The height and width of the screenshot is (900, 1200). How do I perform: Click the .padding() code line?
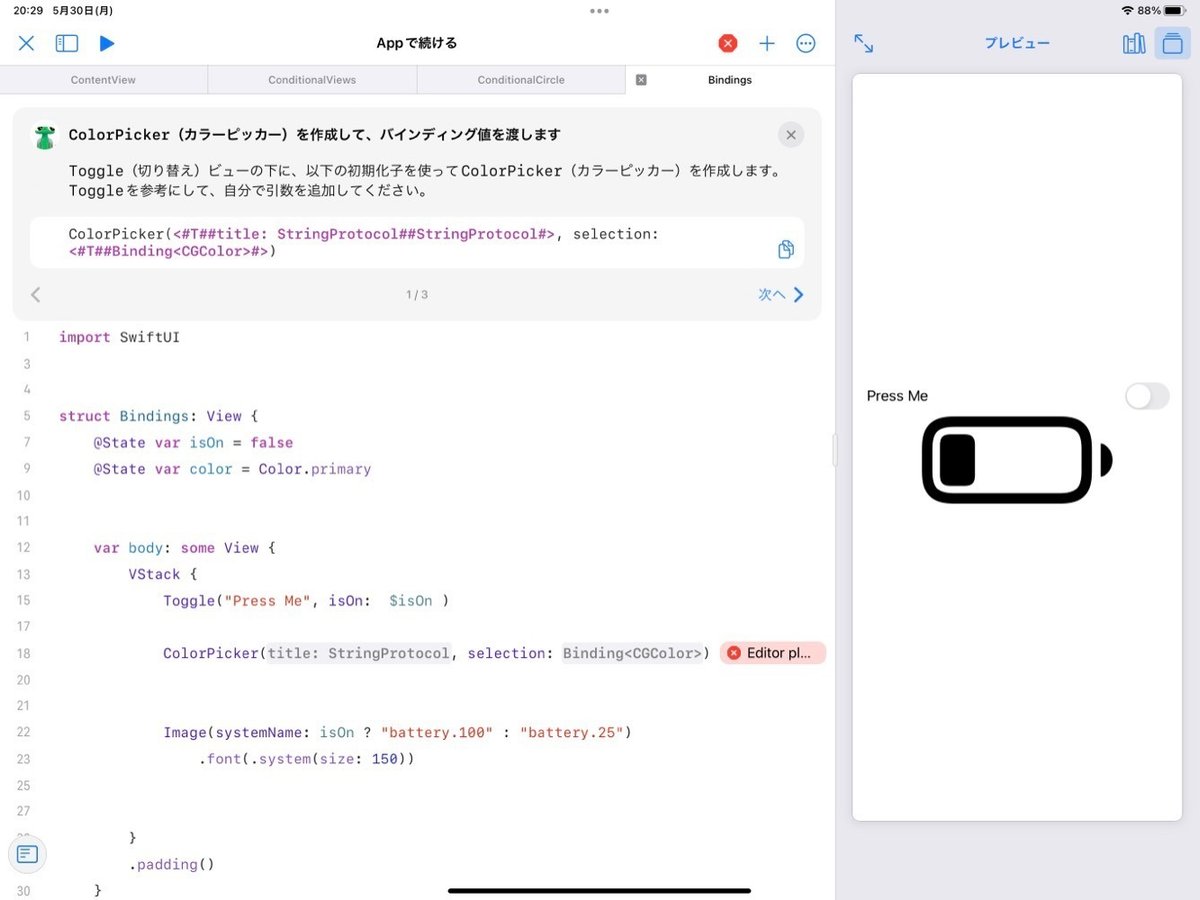pos(171,864)
